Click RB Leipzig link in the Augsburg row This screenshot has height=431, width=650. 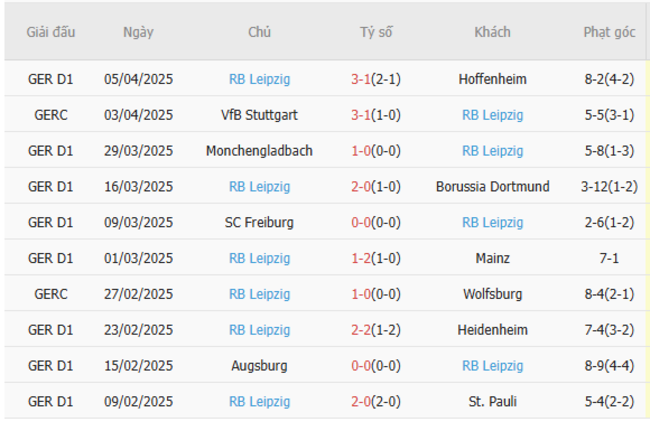[x=492, y=366]
